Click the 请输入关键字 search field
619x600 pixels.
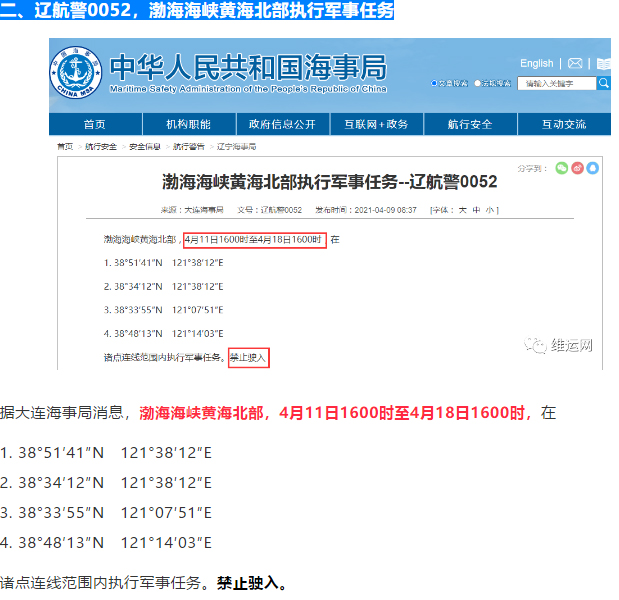(557, 83)
